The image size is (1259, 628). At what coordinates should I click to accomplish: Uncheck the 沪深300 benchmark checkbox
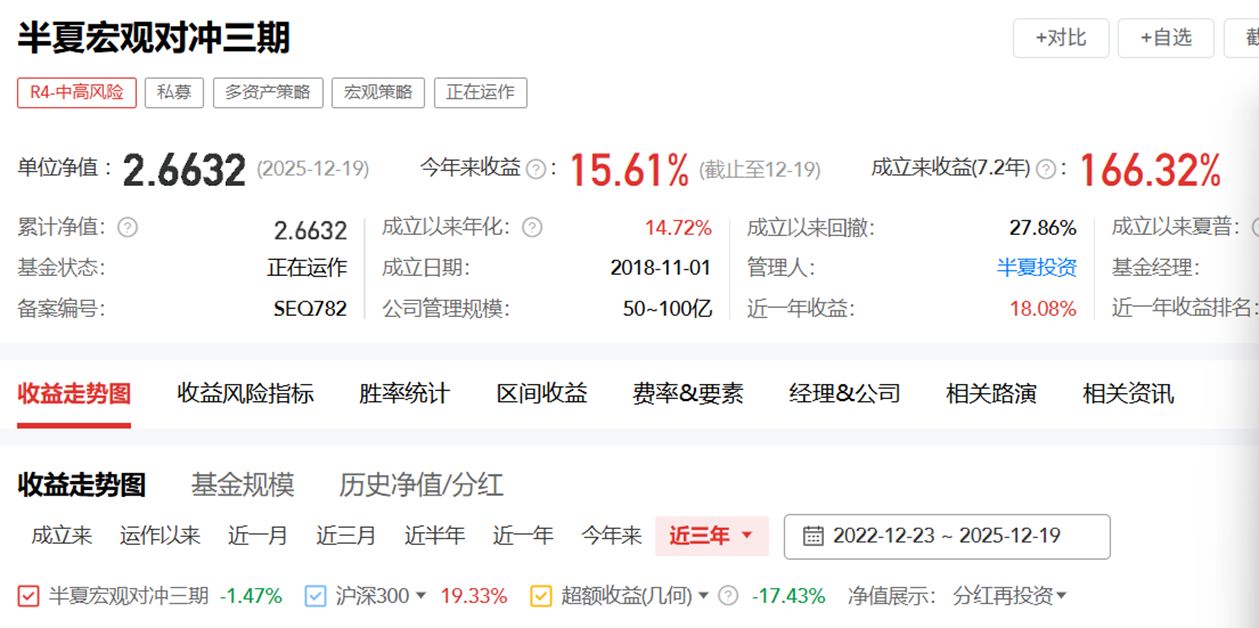(x=315, y=596)
